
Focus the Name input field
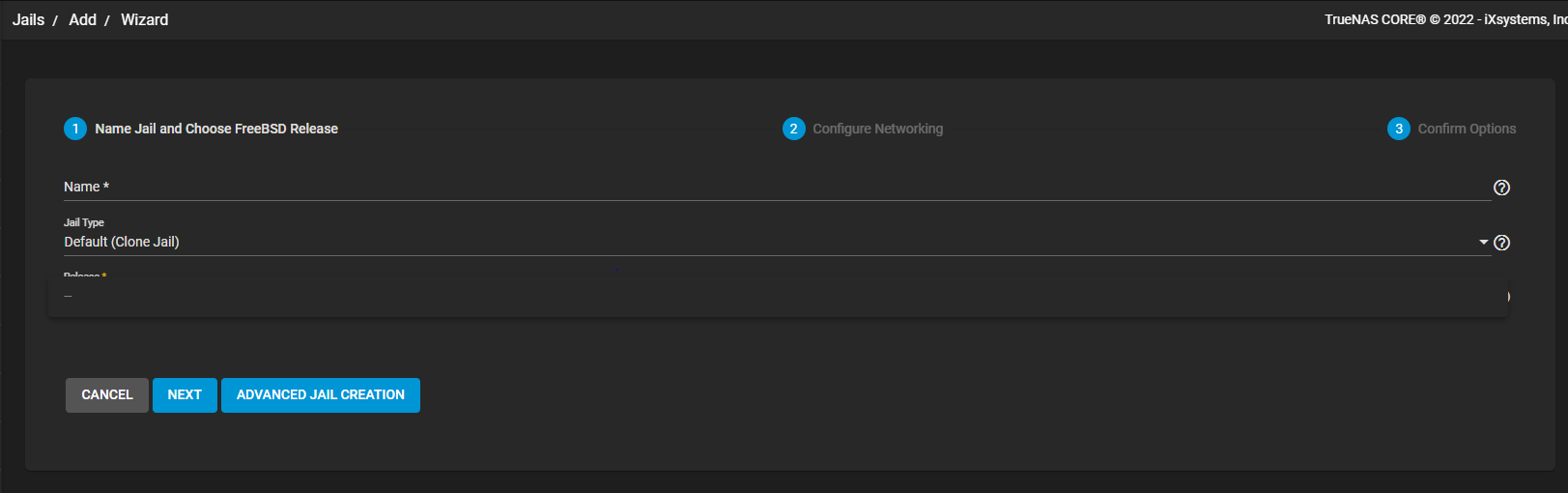[x=777, y=187]
